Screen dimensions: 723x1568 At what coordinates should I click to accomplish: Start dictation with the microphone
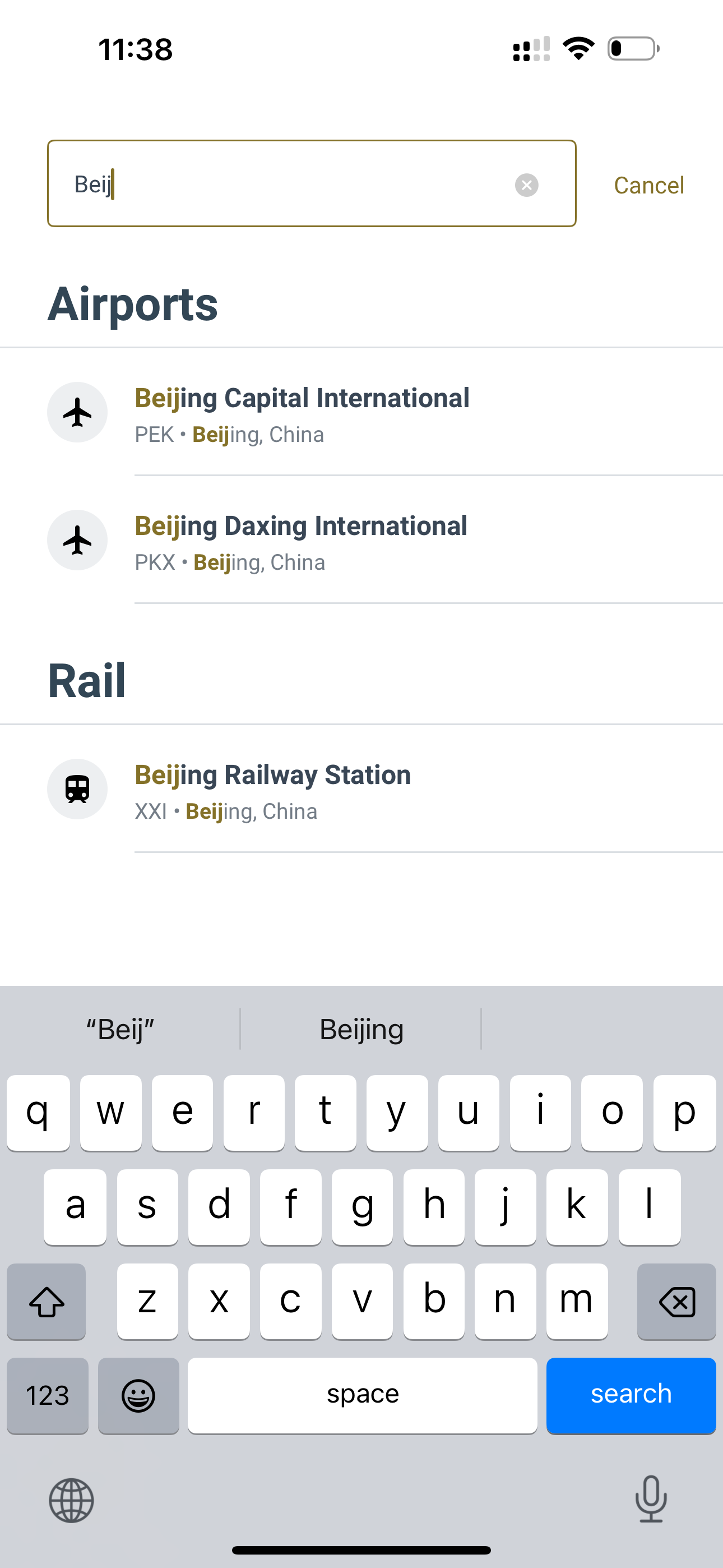pos(651,1498)
